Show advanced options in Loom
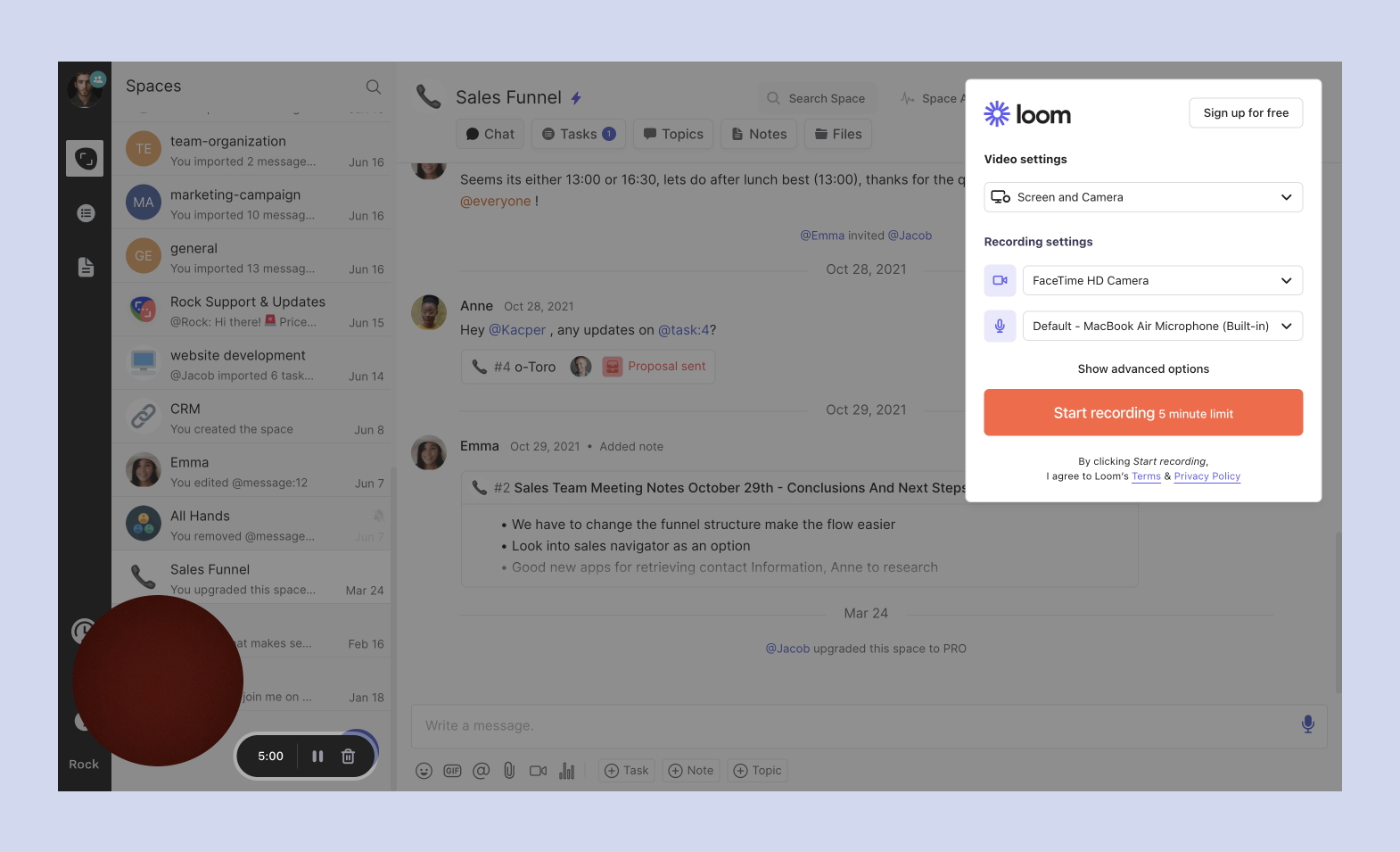The image size is (1400, 852). click(1143, 369)
